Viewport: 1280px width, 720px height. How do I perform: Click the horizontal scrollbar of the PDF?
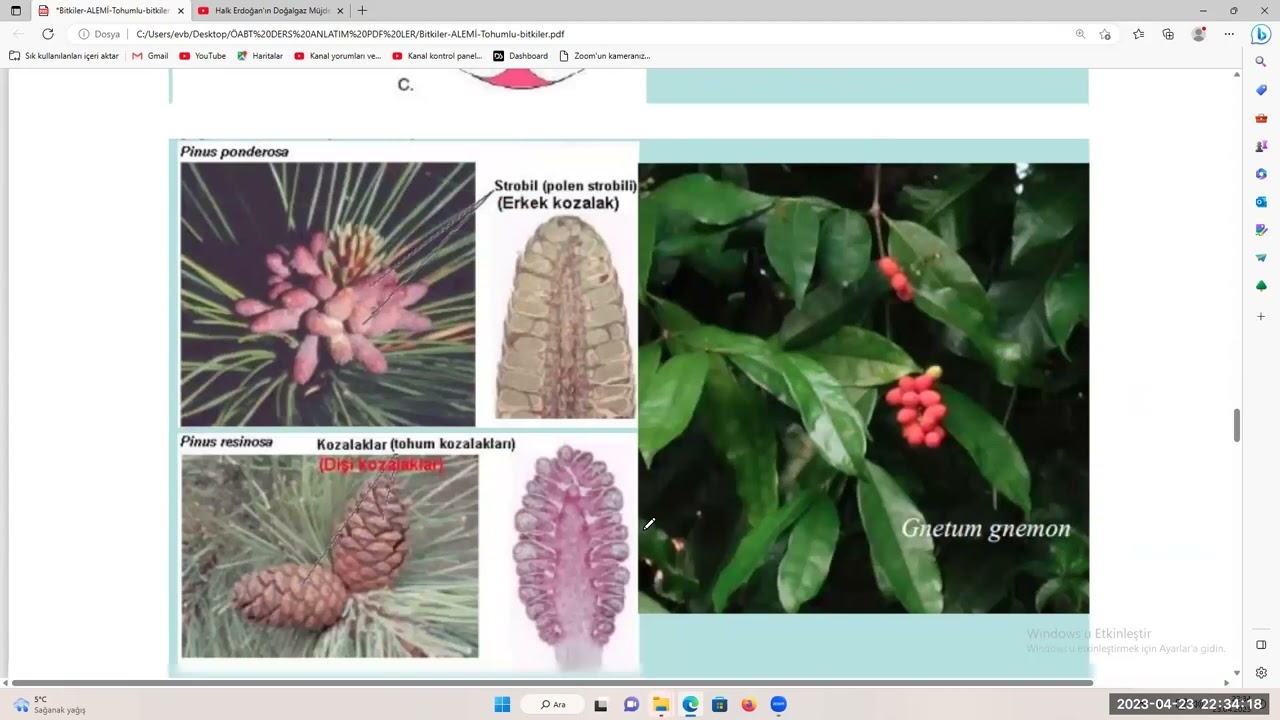(552, 683)
